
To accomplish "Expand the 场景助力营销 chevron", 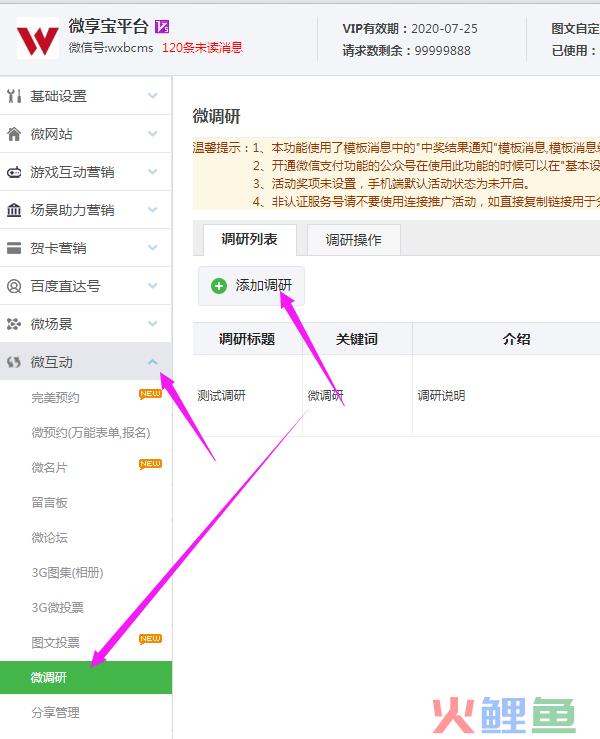I will (x=152, y=210).
